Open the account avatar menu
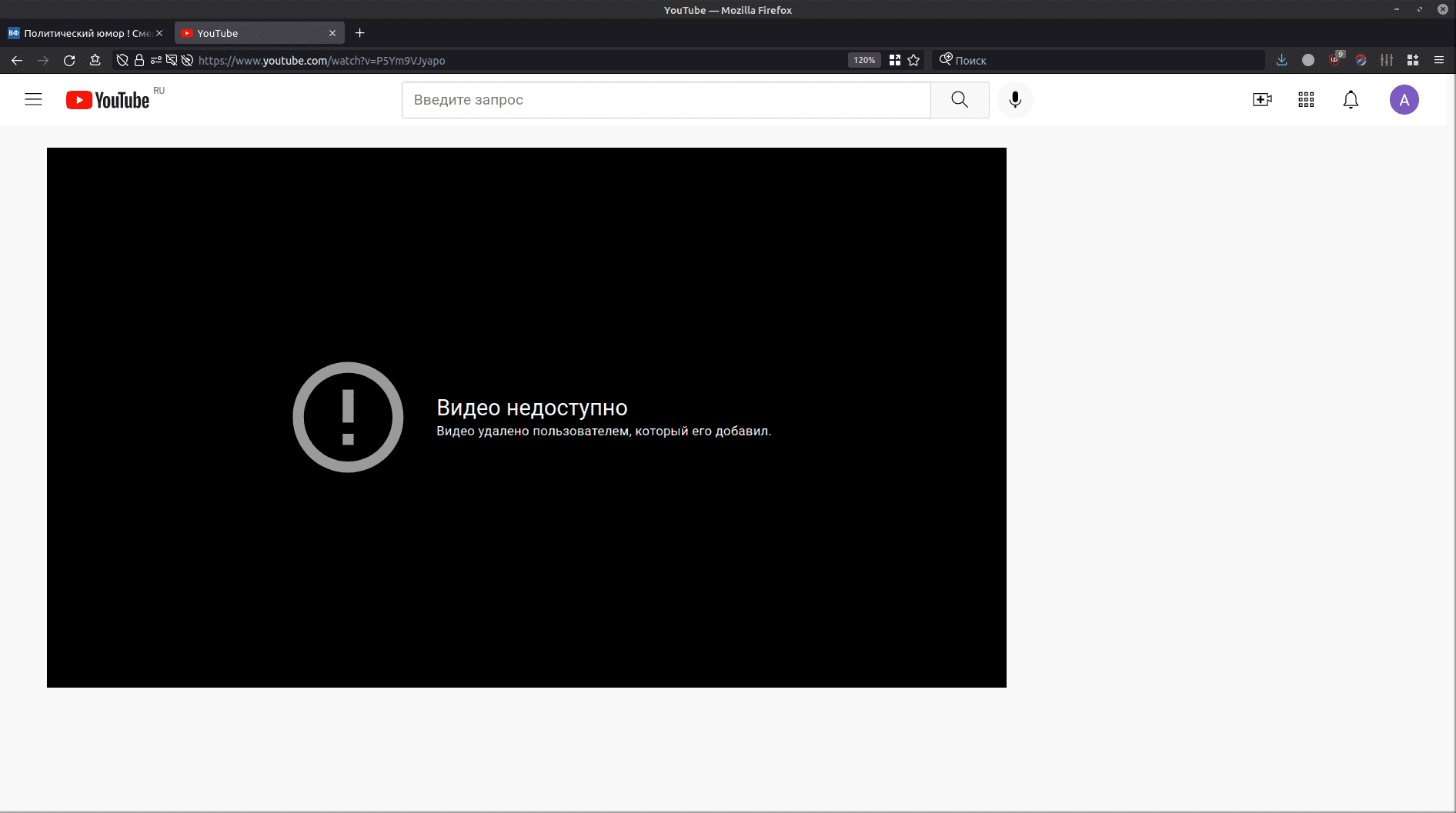The width and height of the screenshot is (1456, 813). tap(1404, 100)
